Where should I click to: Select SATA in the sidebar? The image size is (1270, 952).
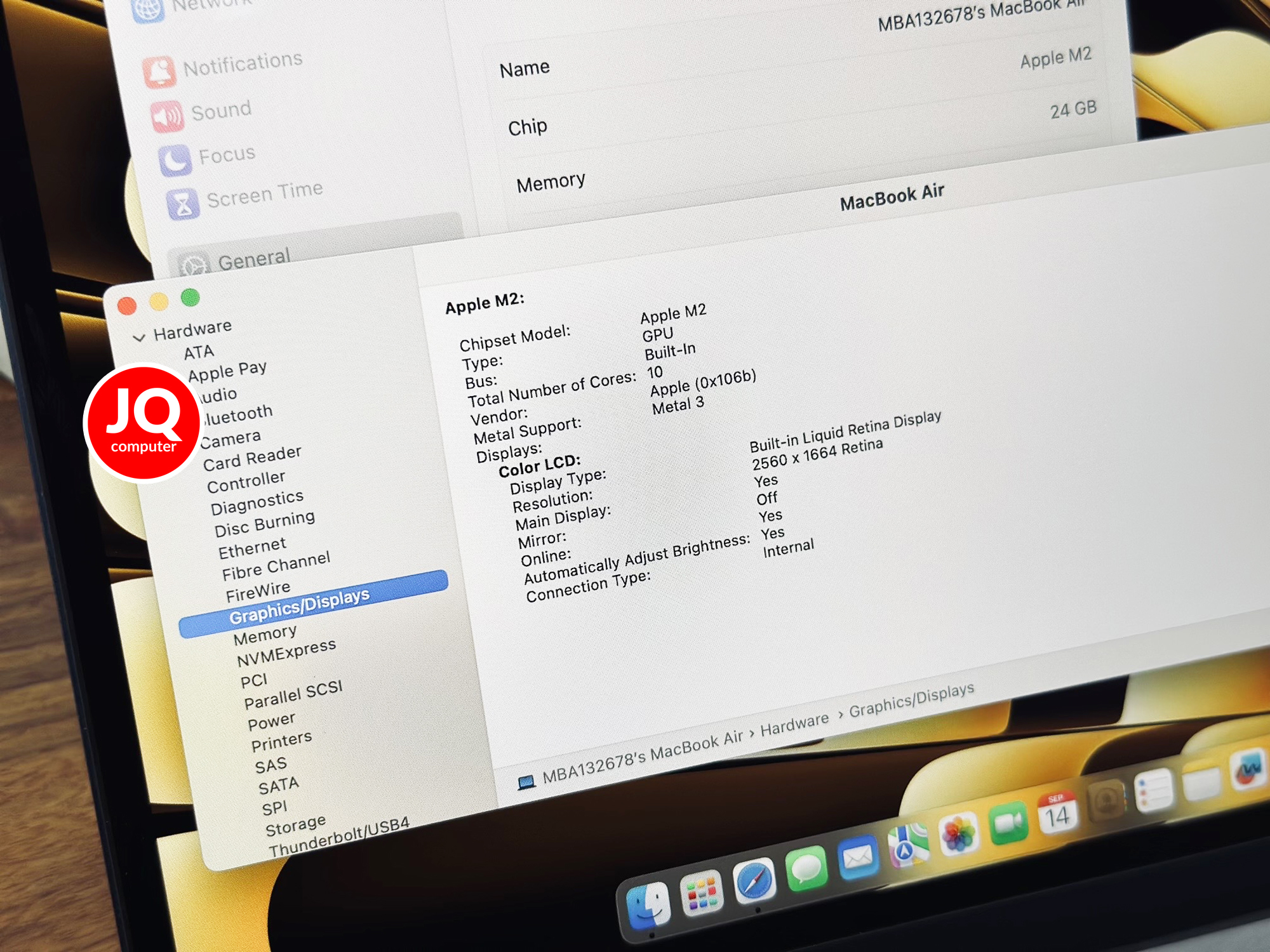278,786
